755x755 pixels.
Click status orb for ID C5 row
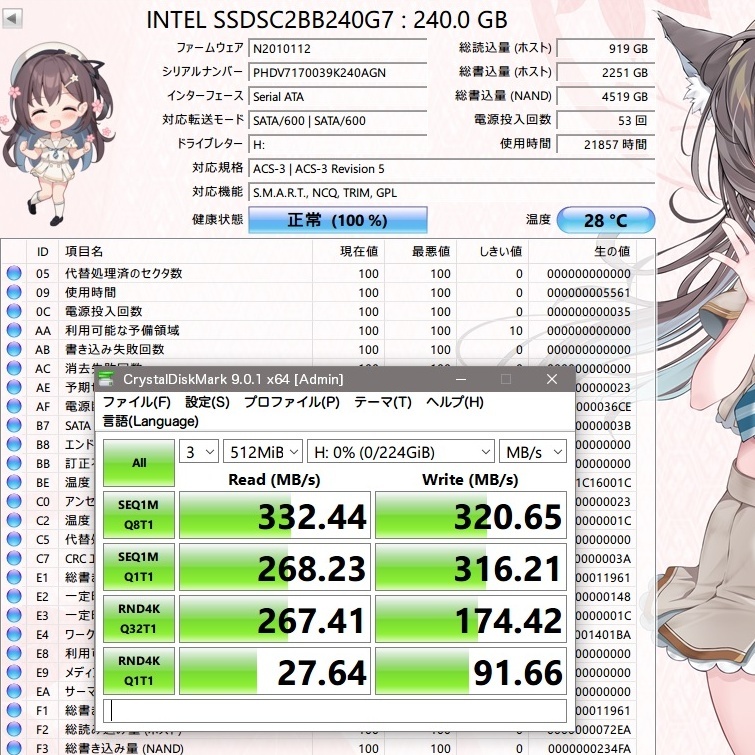pos(14,539)
